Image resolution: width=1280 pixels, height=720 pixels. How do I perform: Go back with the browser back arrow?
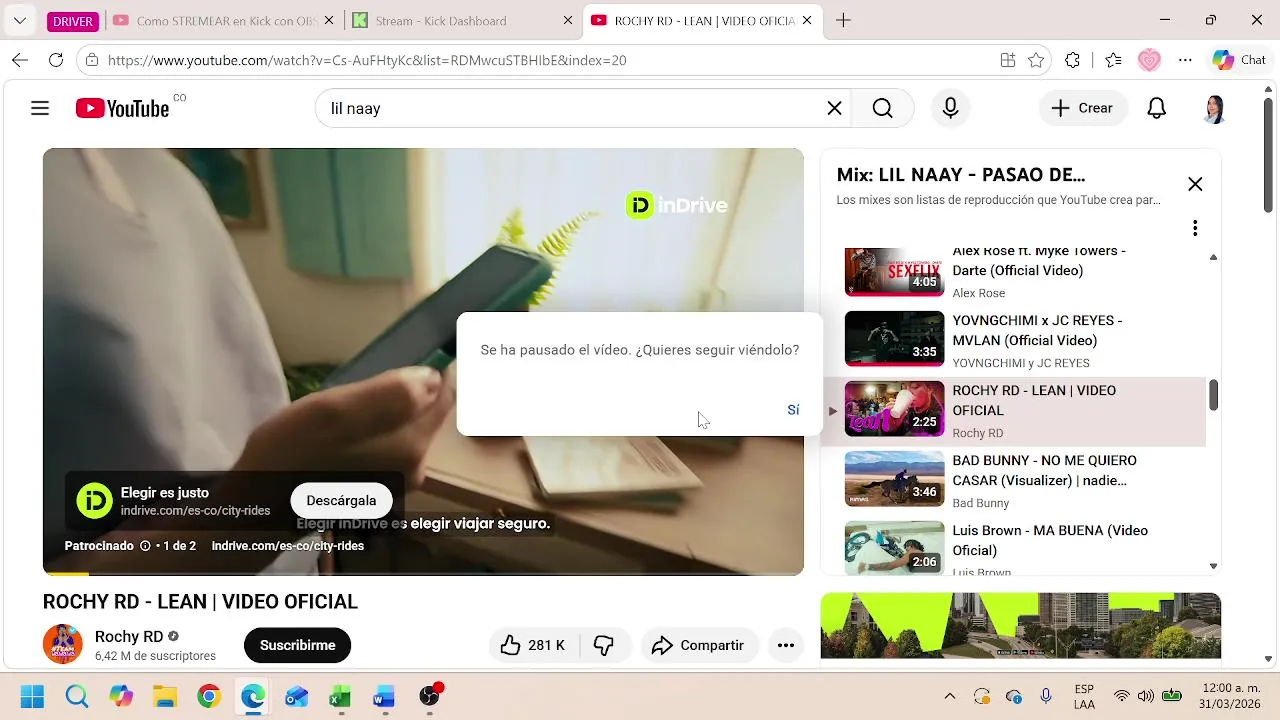[x=20, y=60]
